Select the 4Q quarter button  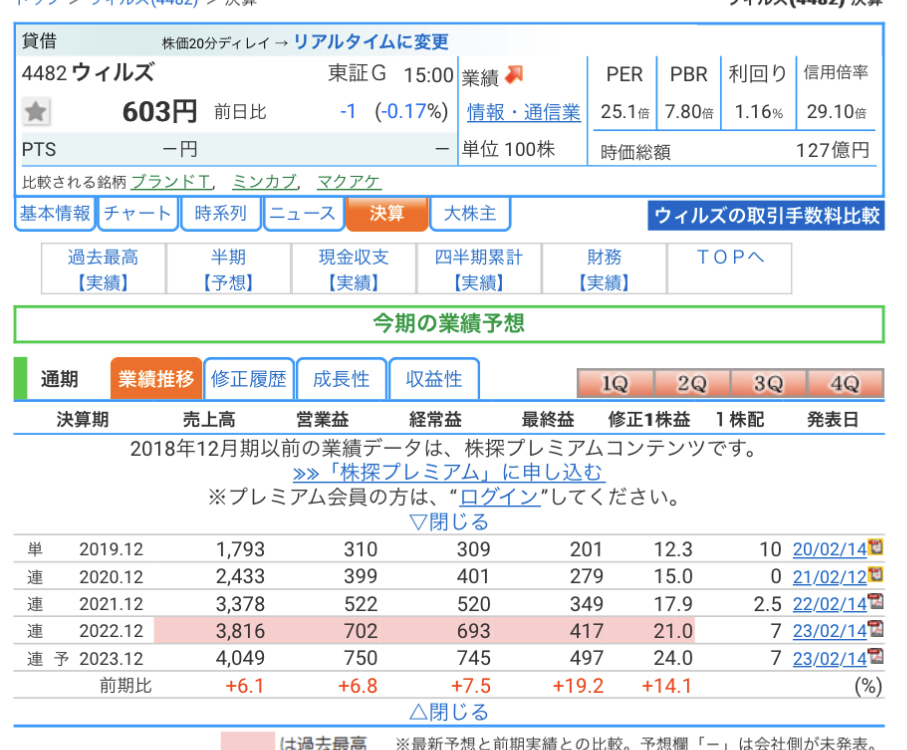[845, 383]
